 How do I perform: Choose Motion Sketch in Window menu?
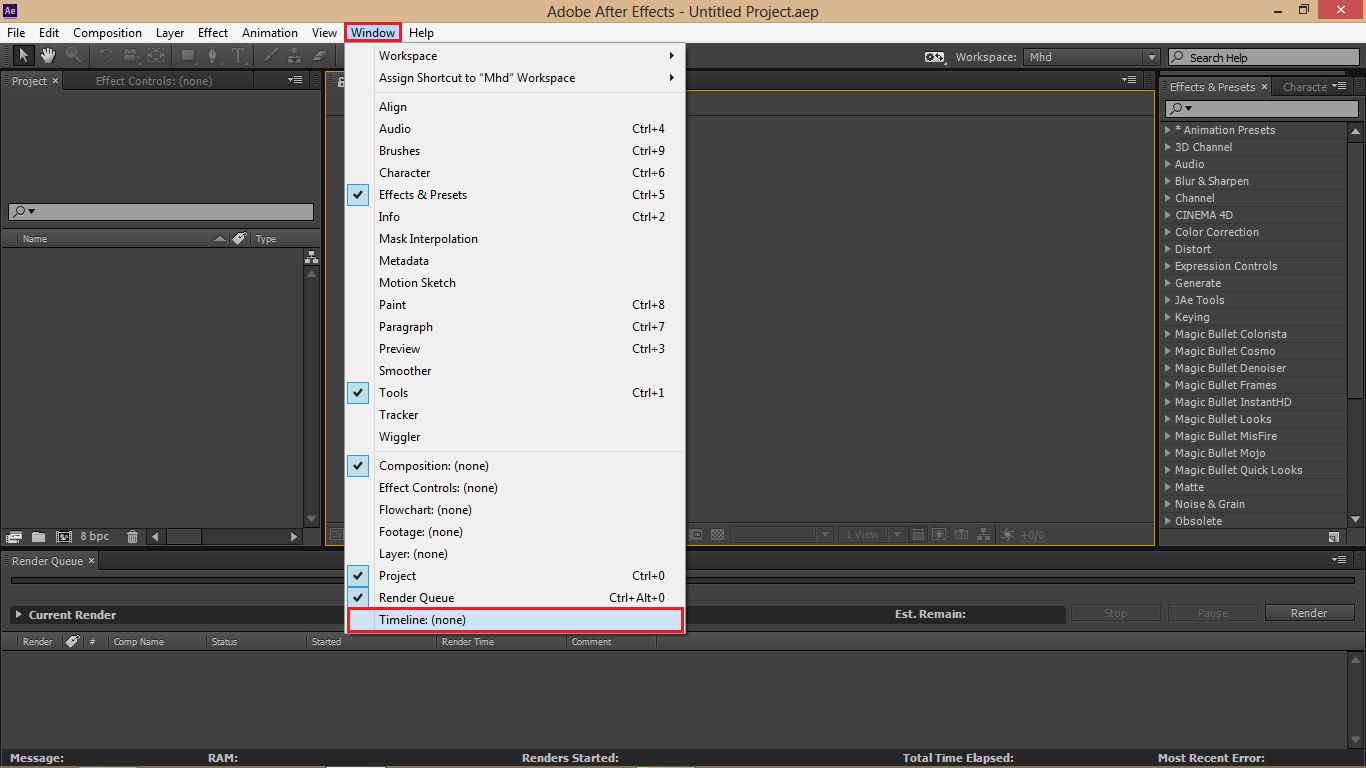click(515, 283)
